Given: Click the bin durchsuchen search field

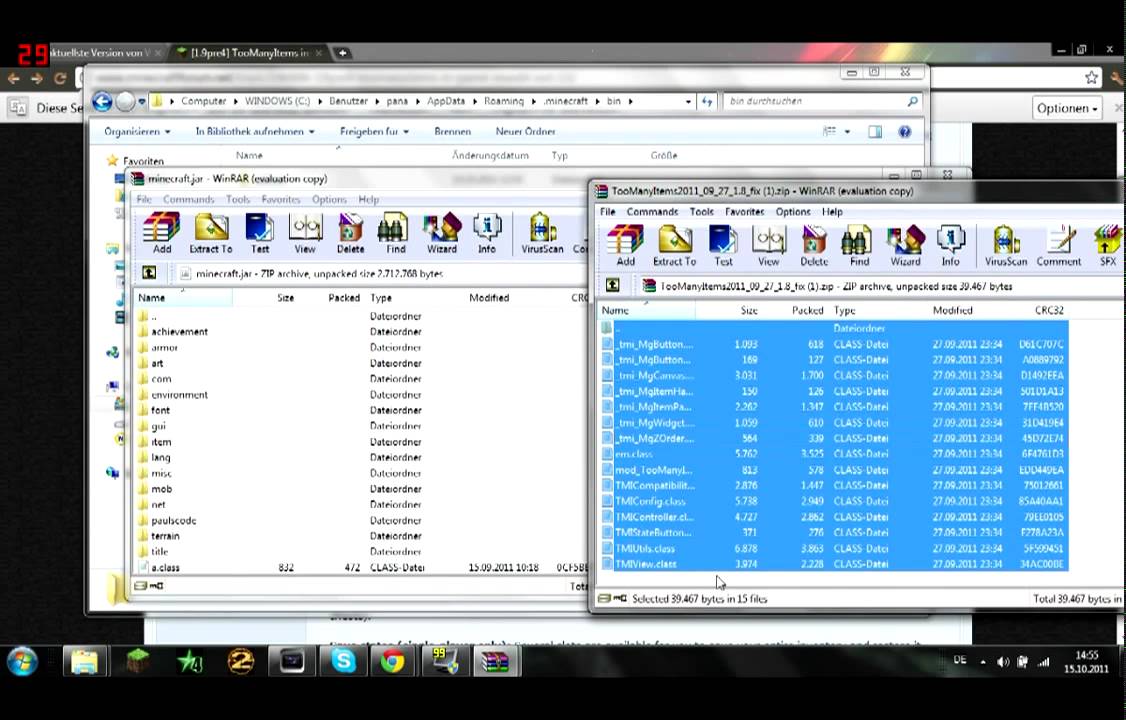Looking at the screenshot, I should click(x=822, y=101).
